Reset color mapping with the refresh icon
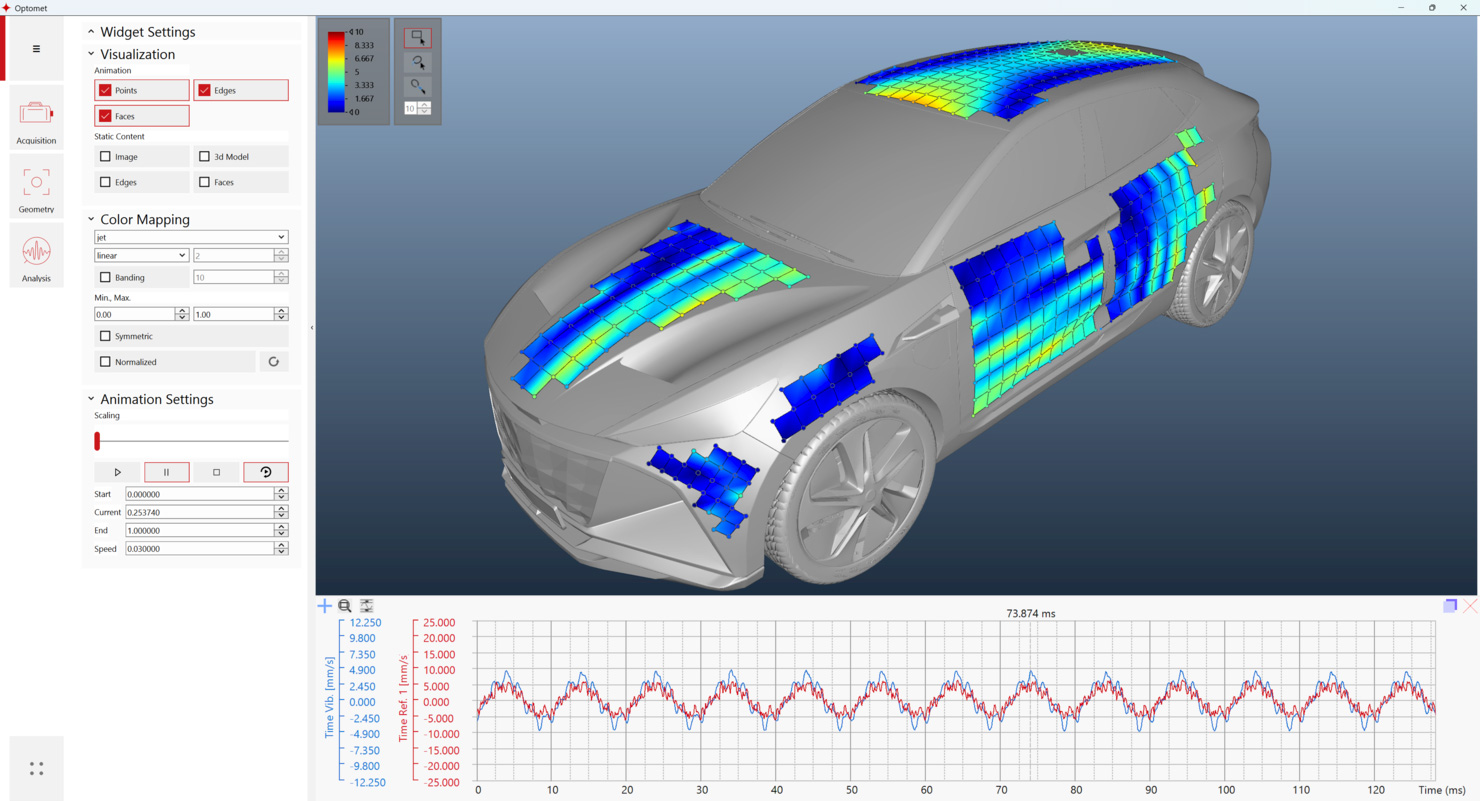The width and height of the screenshot is (1480, 801). [x=273, y=362]
